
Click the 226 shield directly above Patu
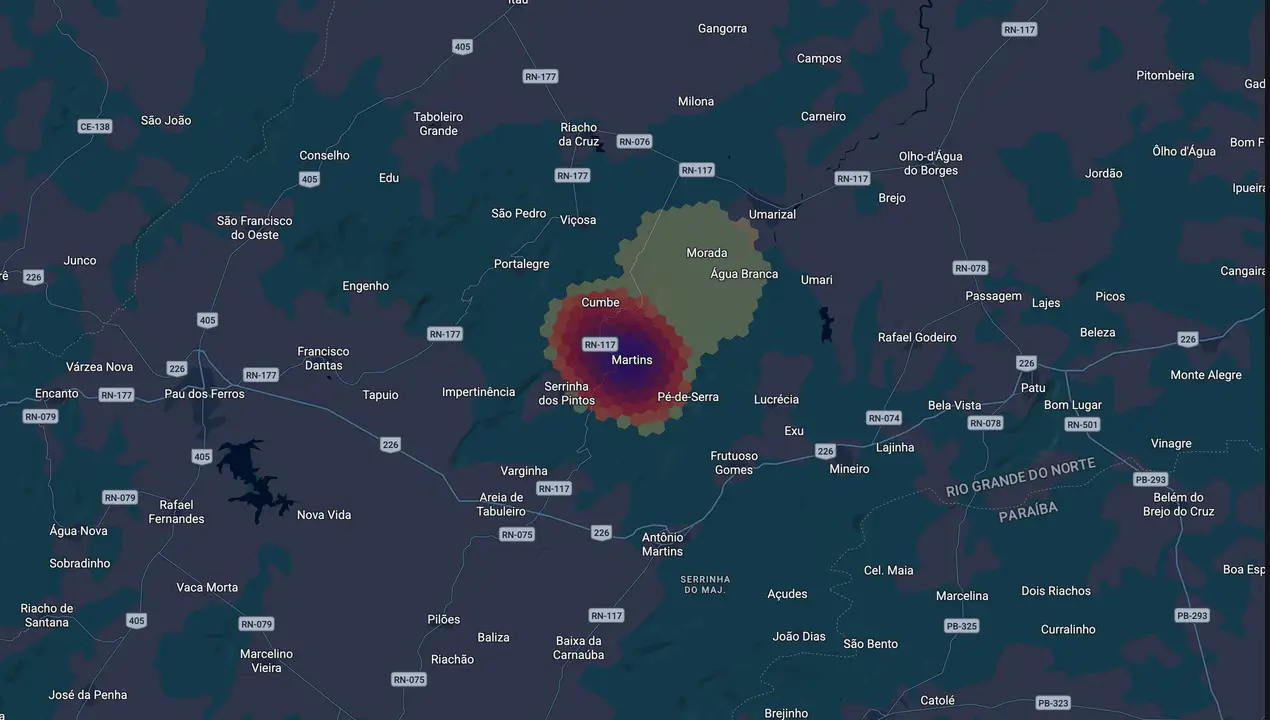pyautogui.click(x=1026, y=363)
